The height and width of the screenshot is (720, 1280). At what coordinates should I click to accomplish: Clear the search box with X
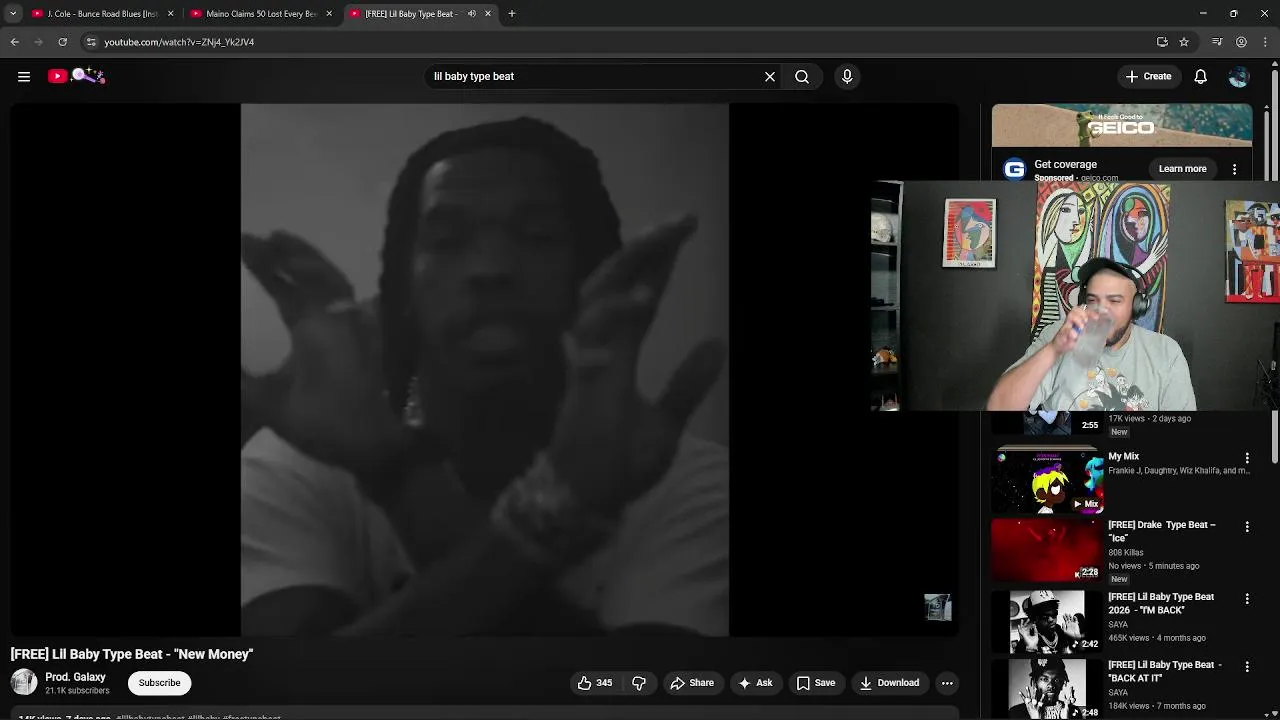pos(770,76)
